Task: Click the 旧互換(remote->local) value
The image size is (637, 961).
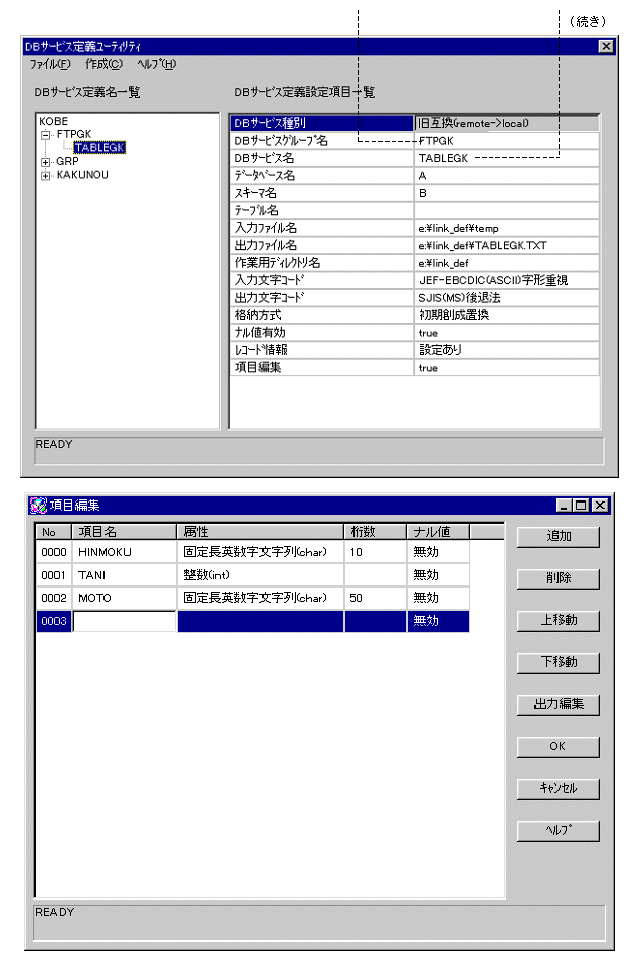Action: (507, 123)
